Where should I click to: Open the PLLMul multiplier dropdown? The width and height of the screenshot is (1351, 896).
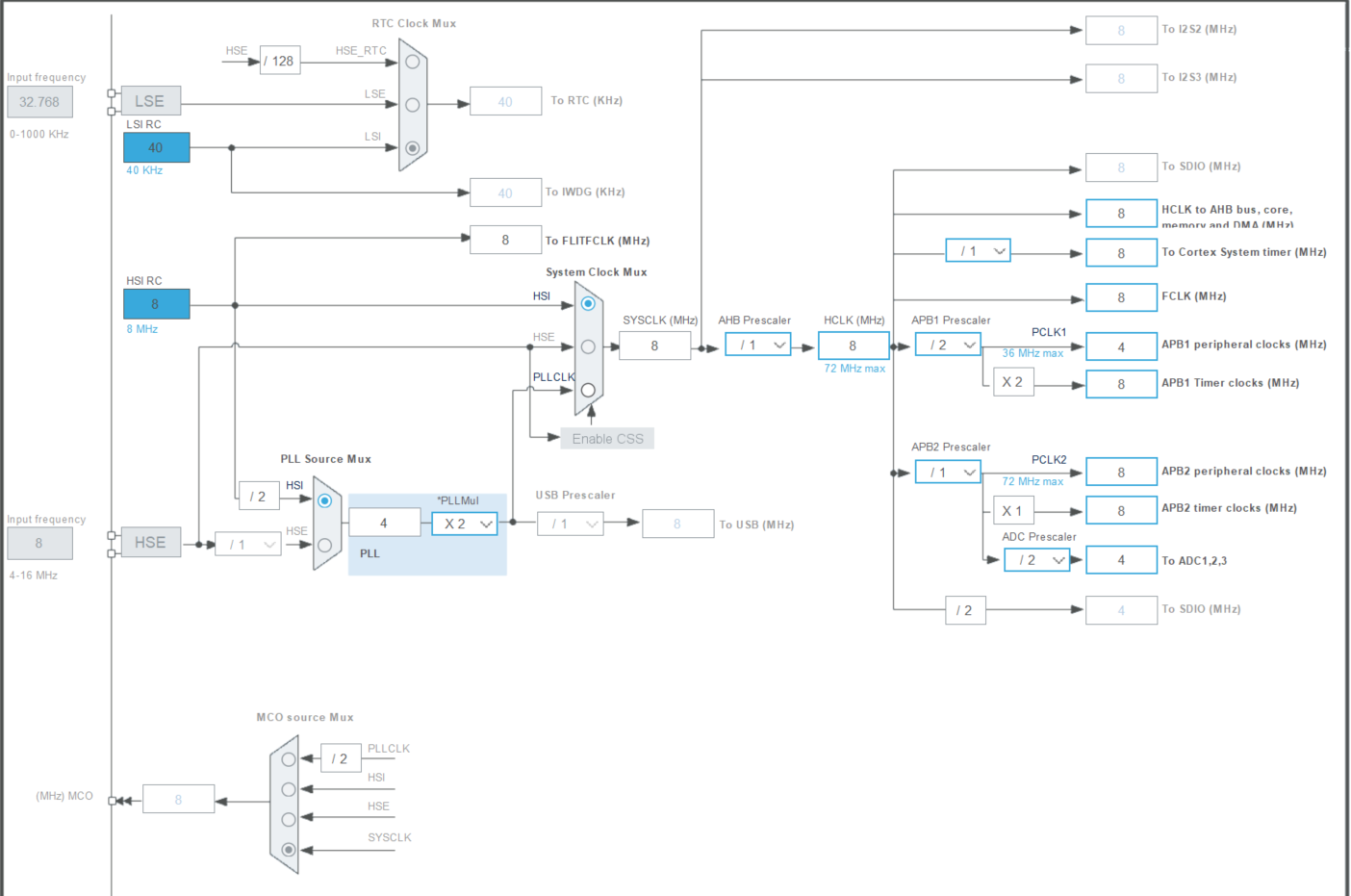tap(464, 524)
